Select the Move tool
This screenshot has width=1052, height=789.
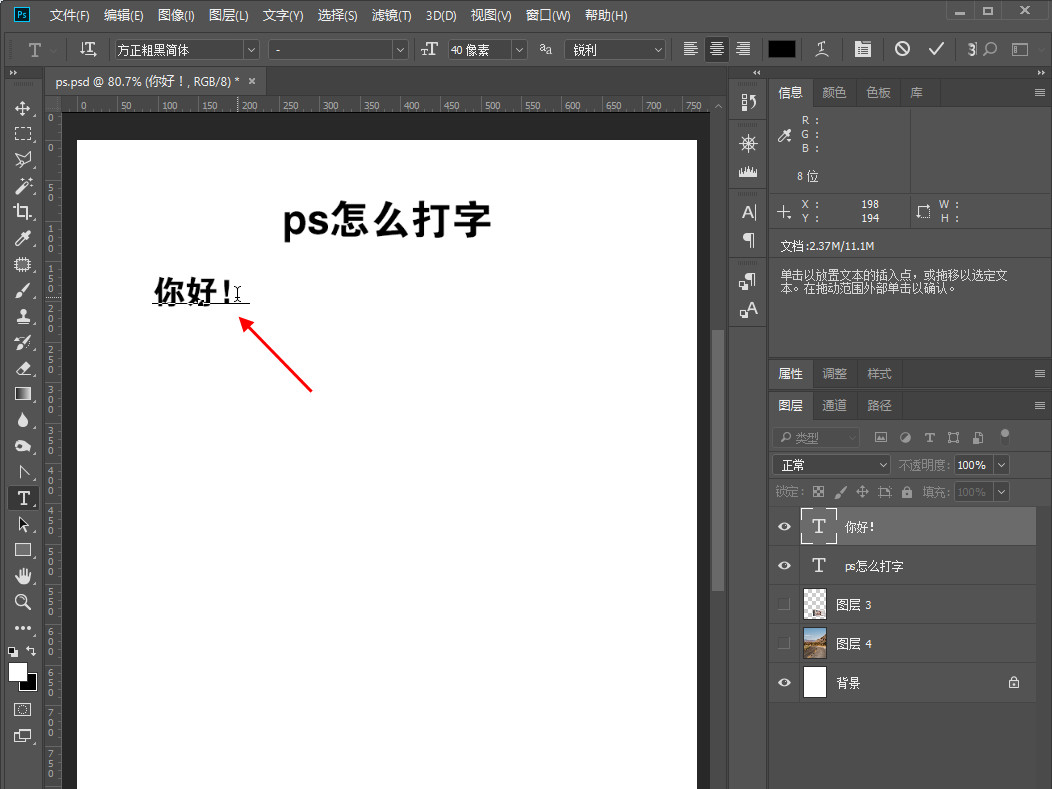[x=23, y=108]
